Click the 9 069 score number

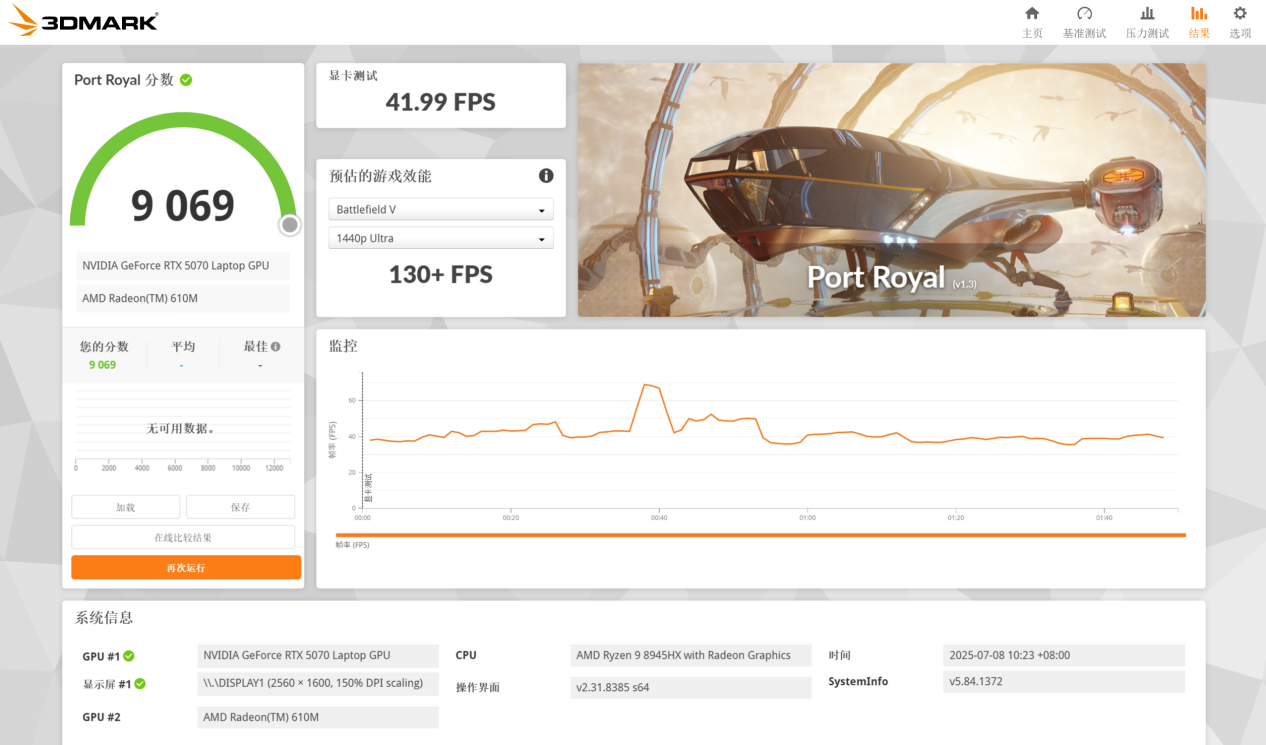tap(183, 206)
